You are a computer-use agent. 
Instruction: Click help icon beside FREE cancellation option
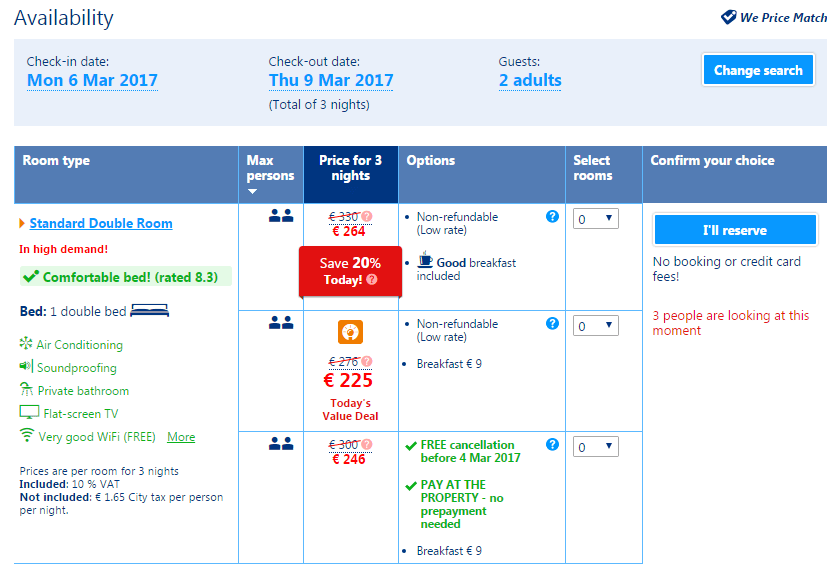[x=552, y=444]
